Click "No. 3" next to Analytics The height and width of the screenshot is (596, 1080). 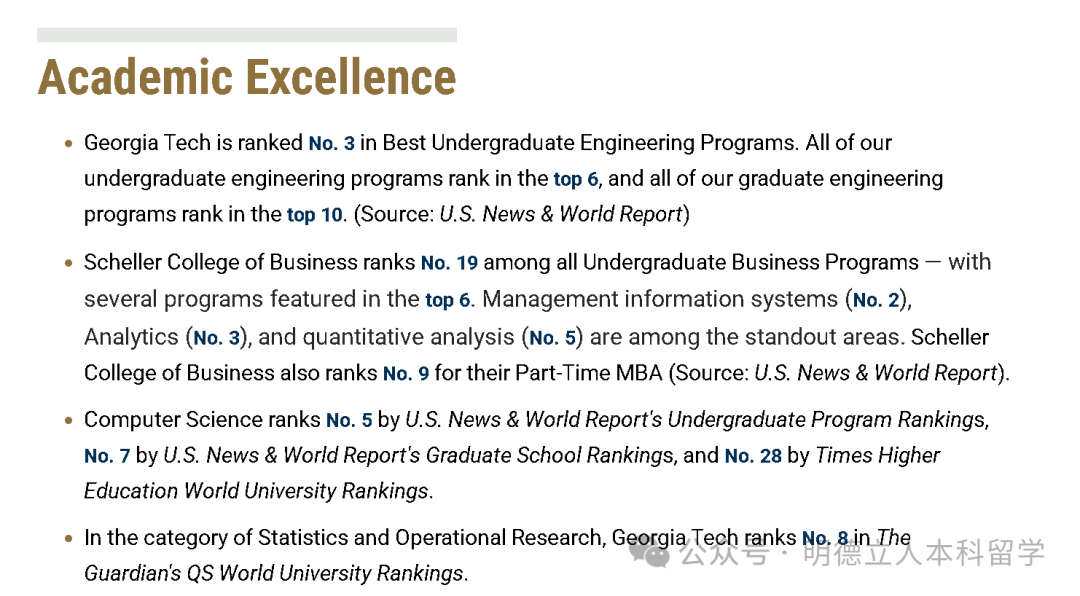[x=216, y=338]
